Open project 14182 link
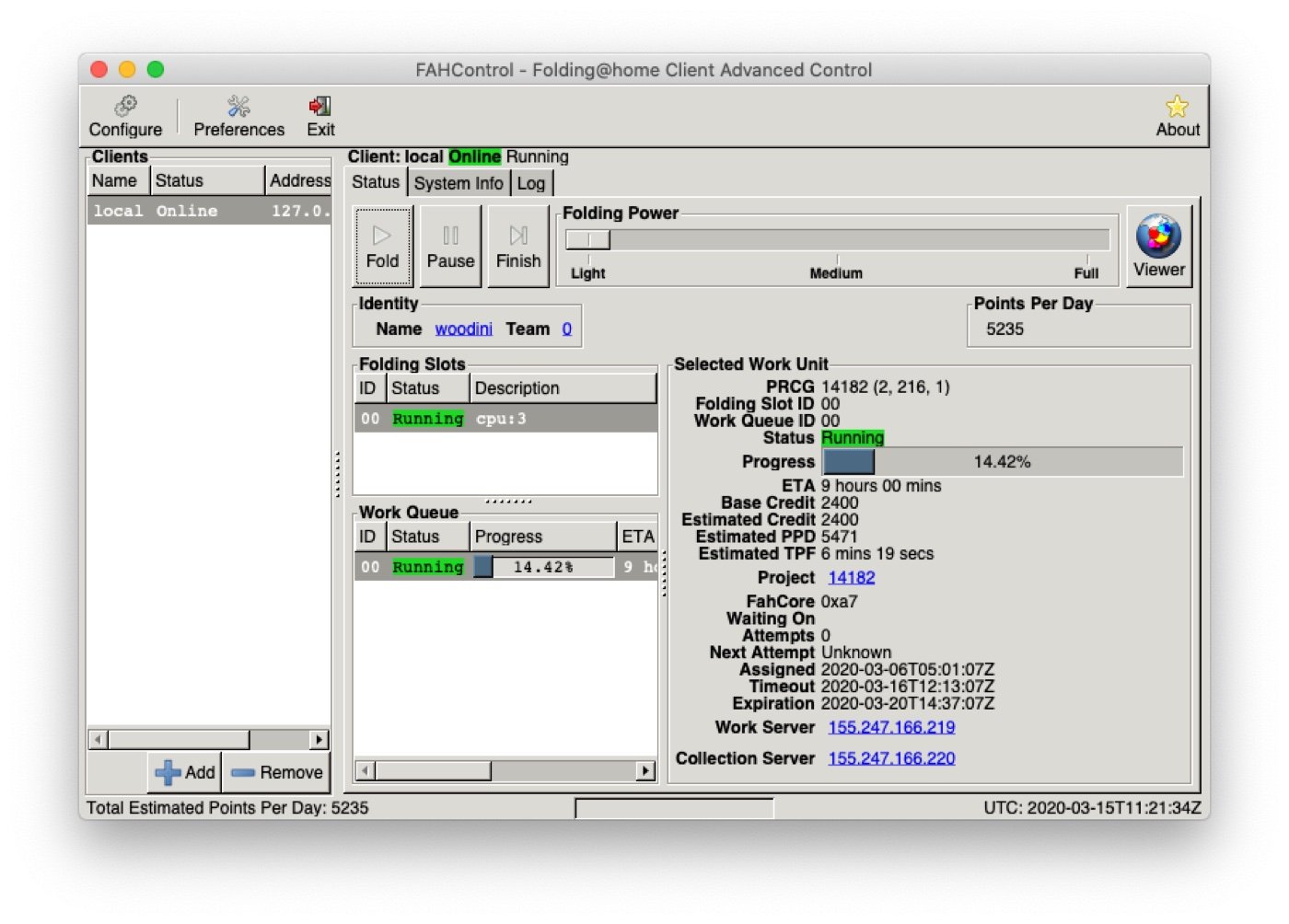This screenshot has width=1289, height=924. coord(851,577)
